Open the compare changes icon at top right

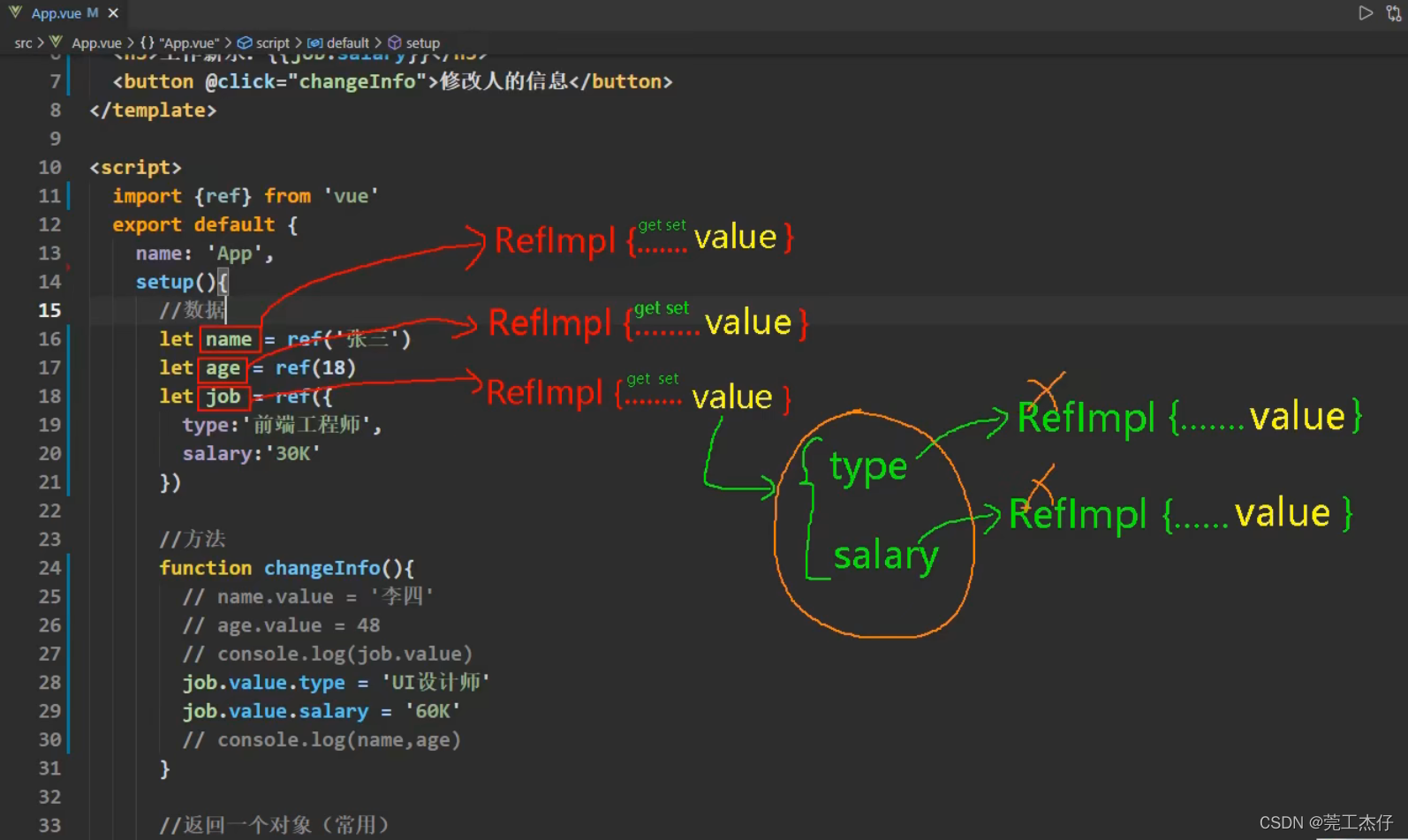click(x=1394, y=13)
